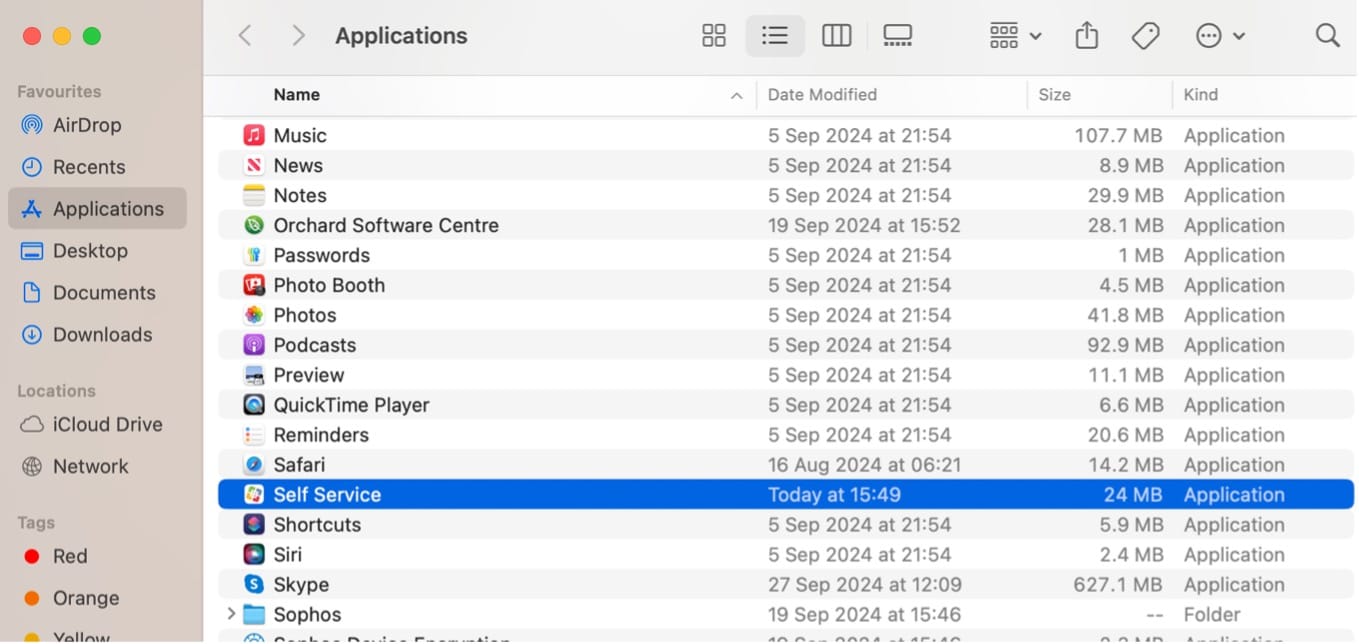The height and width of the screenshot is (644, 1359).
Task: Expand the Sophos folder disclosure arrow
Action: click(x=231, y=614)
